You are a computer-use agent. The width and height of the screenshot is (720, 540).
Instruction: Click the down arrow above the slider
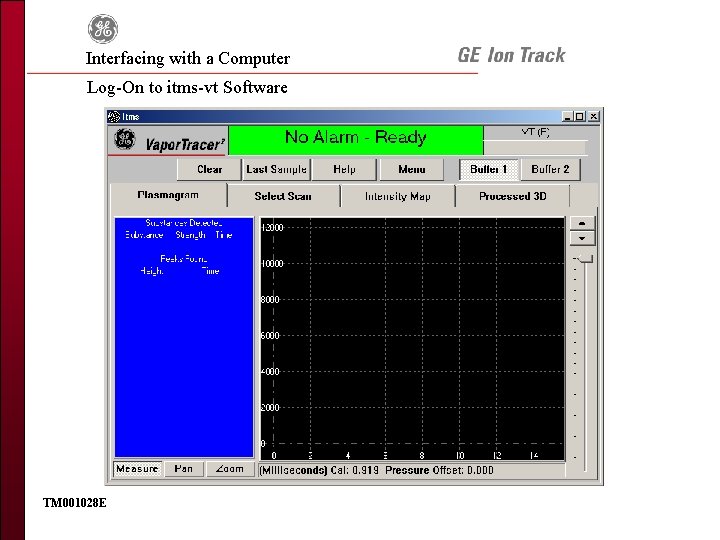[582, 238]
